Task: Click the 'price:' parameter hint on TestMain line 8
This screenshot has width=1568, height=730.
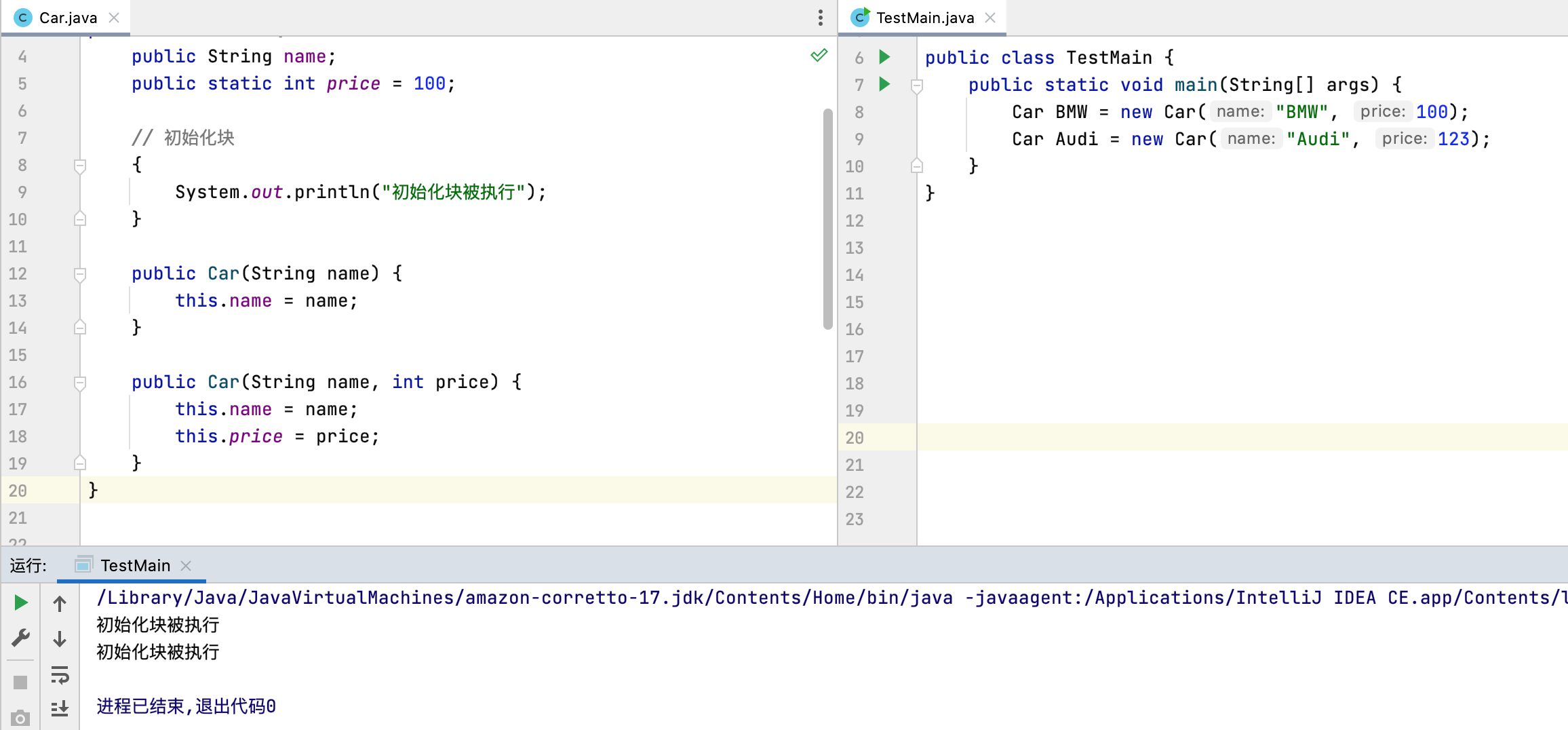Action: [1382, 112]
